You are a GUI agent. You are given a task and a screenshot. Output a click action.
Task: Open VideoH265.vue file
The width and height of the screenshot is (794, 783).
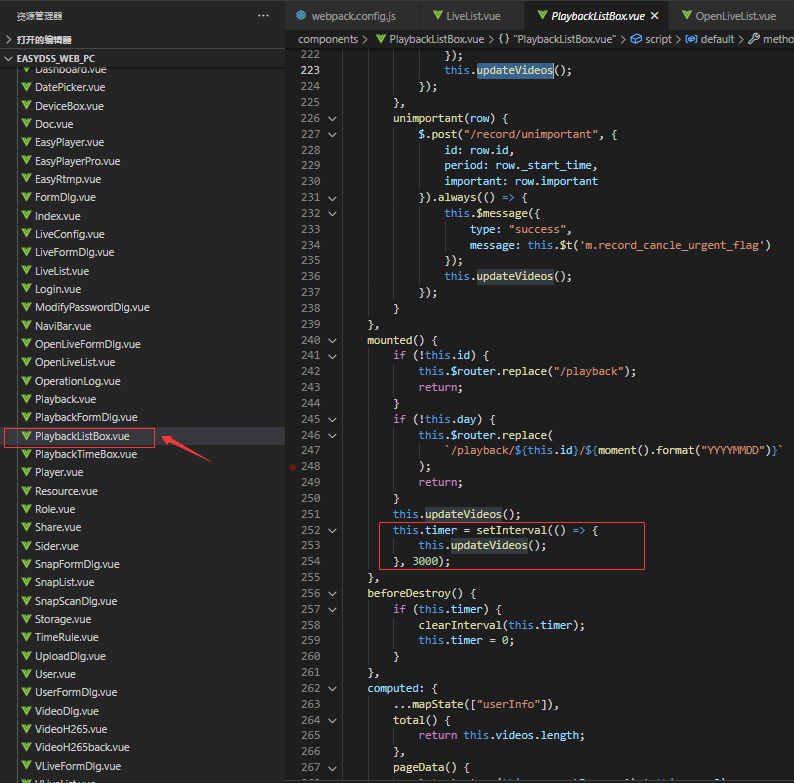tap(71, 729)
